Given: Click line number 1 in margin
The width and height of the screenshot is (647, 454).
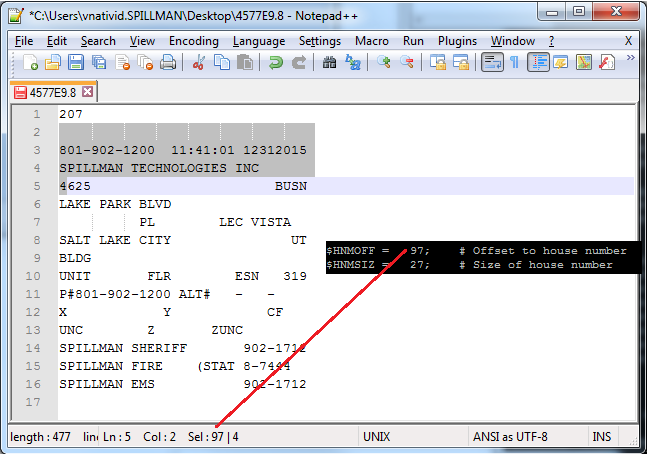Looking at the screenshot, I should coord(37,114).
